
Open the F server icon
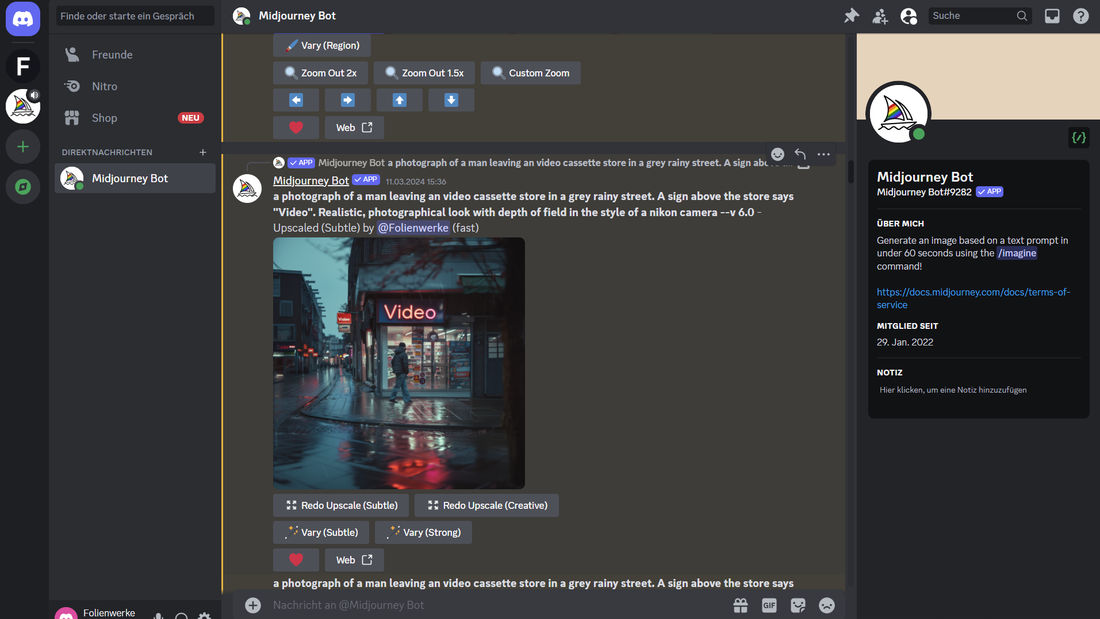point(22,66)
